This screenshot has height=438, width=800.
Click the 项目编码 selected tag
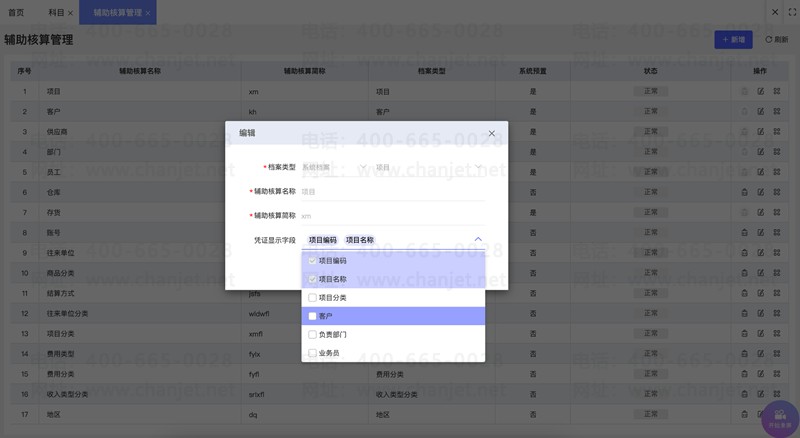tap(322, 240)
